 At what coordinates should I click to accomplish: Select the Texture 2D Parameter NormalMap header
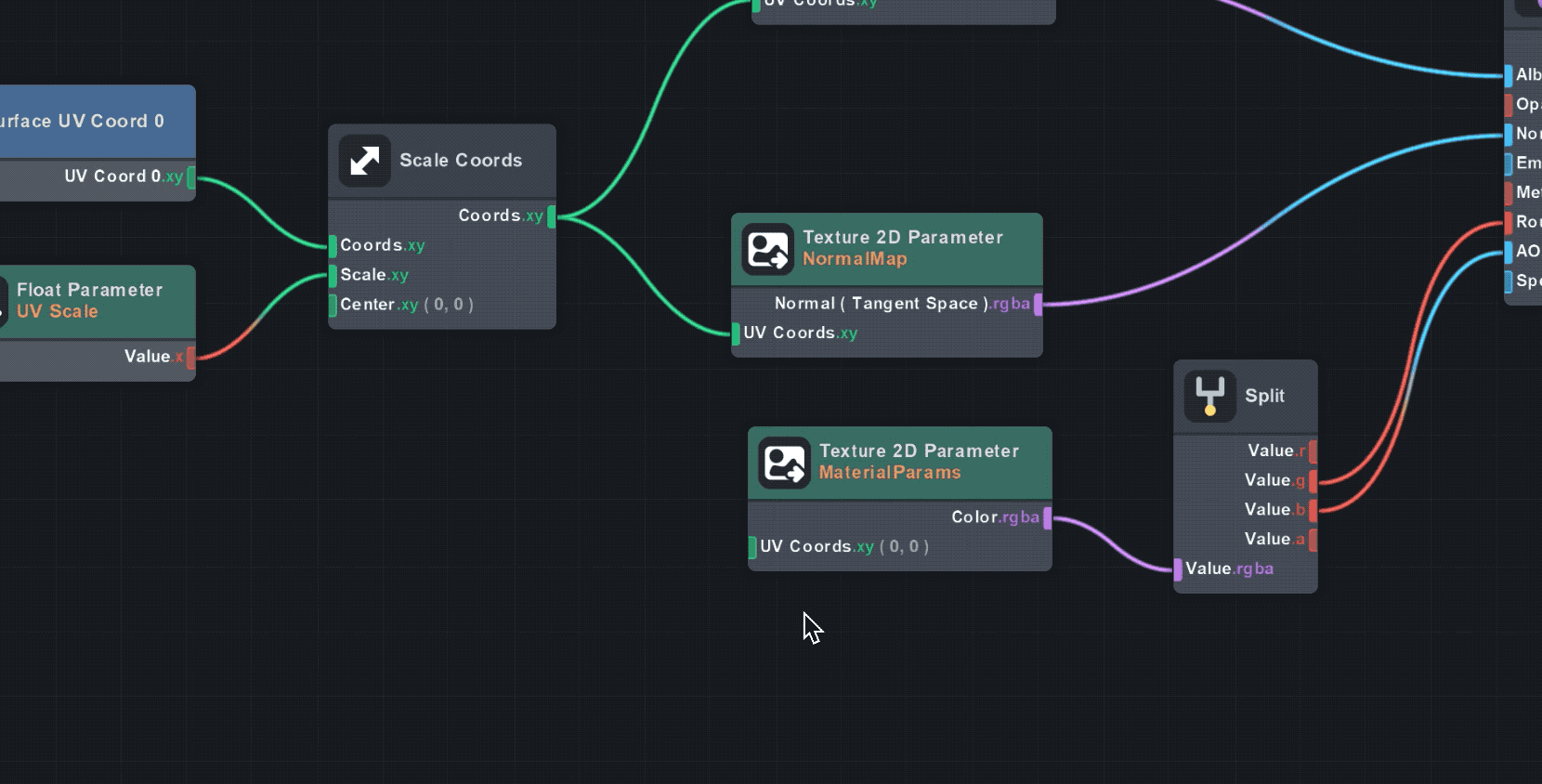(902, 248)
